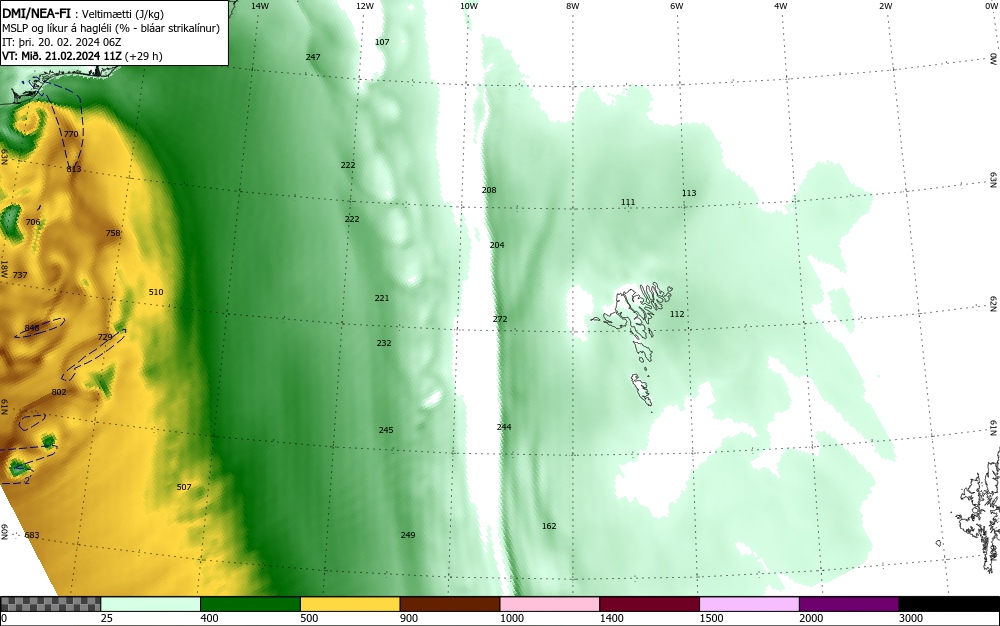
Task: Click the 12W longitude label
Action: (x=364, y=6)
